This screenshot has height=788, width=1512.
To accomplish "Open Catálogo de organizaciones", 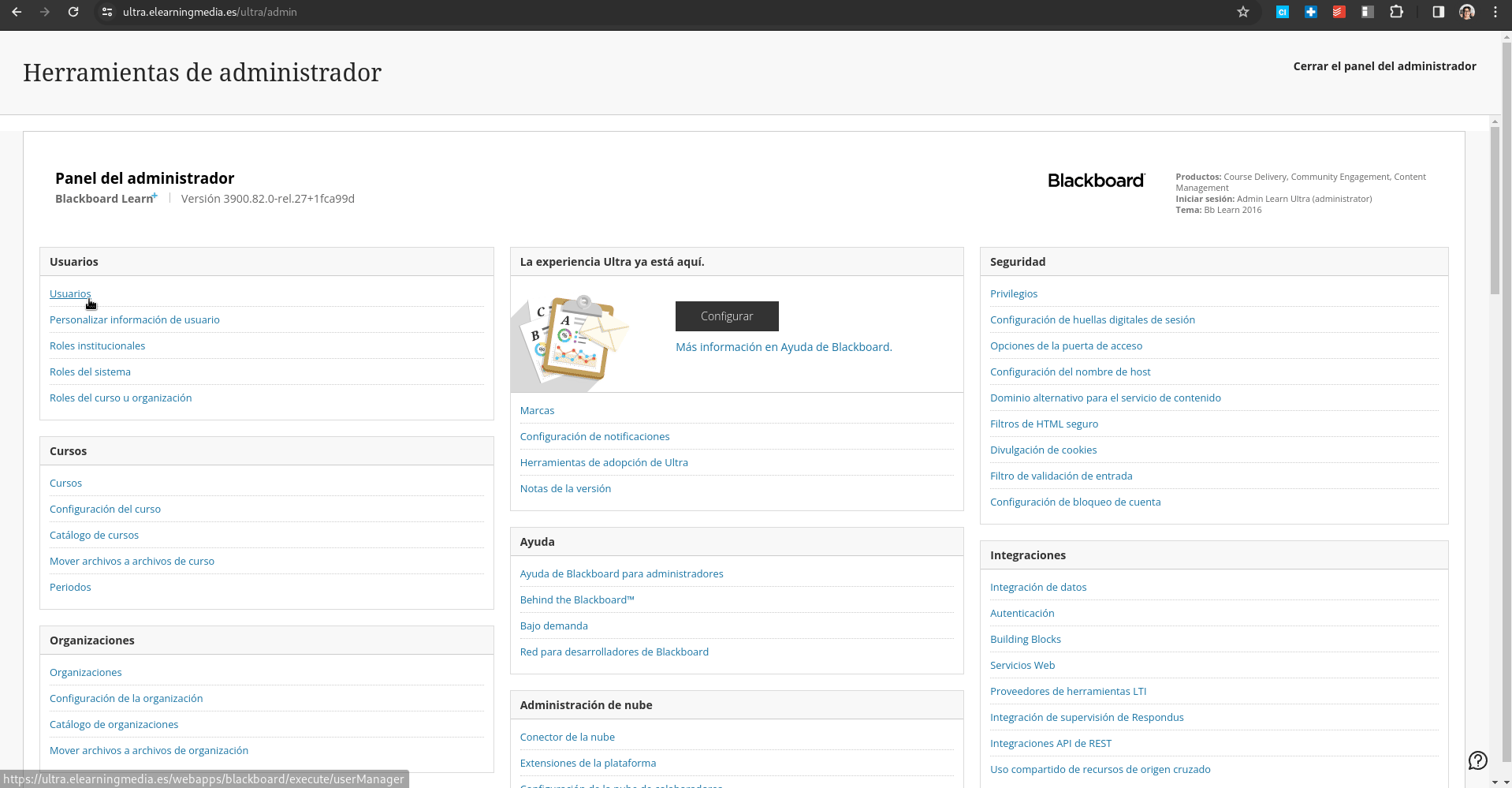I will 114,724.
